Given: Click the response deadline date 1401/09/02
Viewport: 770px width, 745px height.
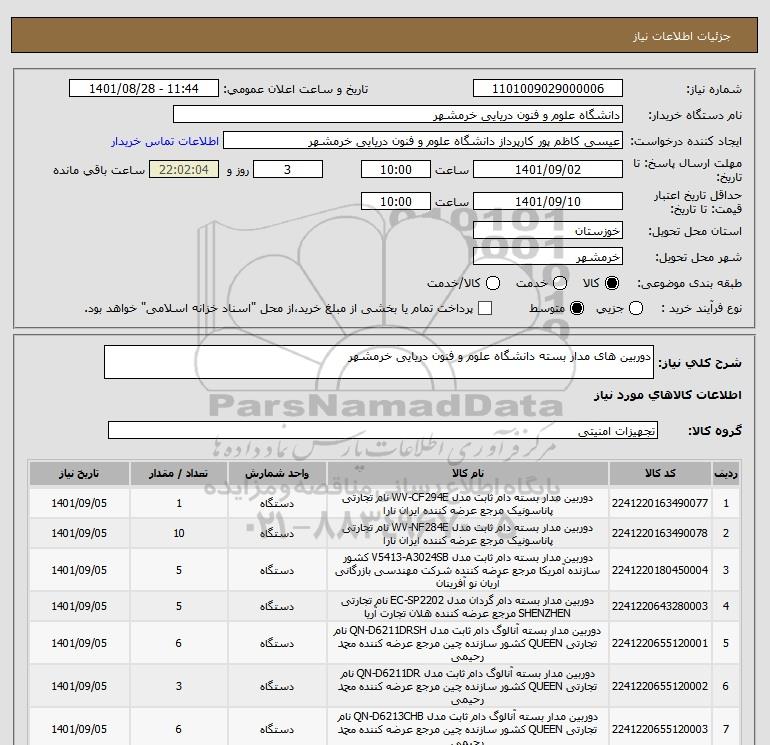Looking at the screenshot, I should point(548,170).
